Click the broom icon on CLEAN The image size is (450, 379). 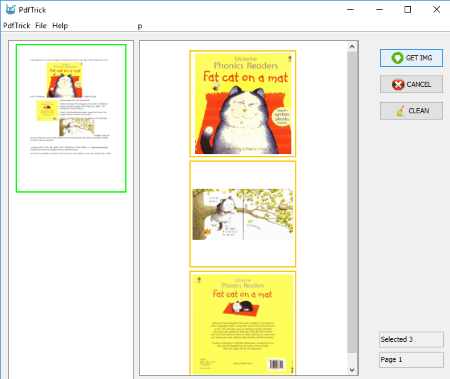coord(400,111)
